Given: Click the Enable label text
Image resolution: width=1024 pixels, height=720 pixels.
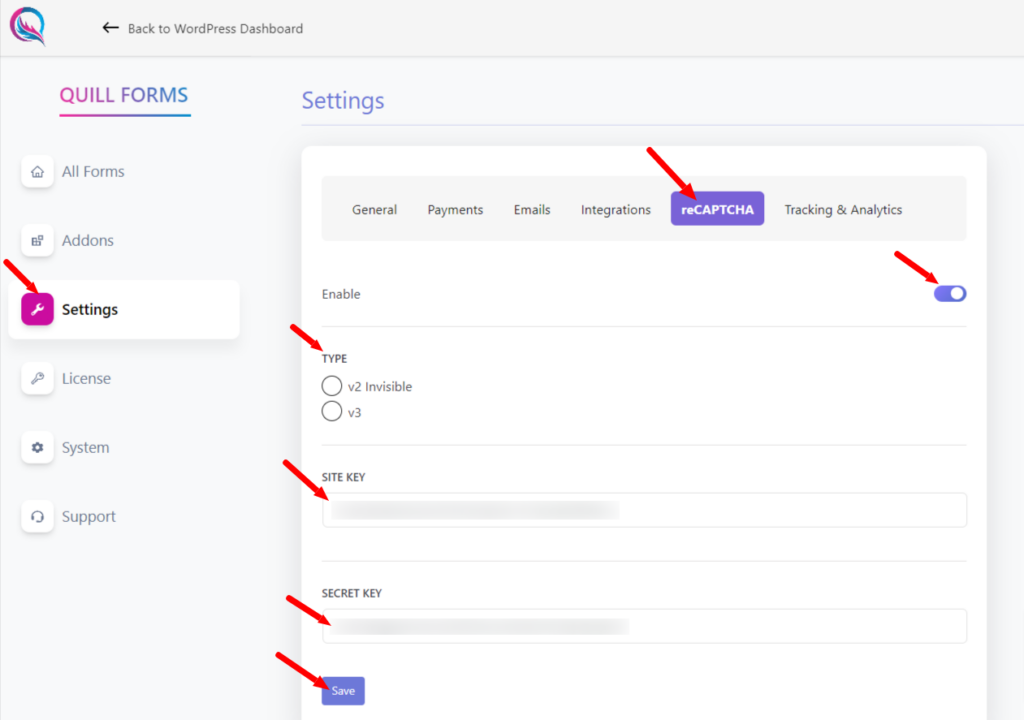Looking at the screenshot, I should [x=341, y=294].
